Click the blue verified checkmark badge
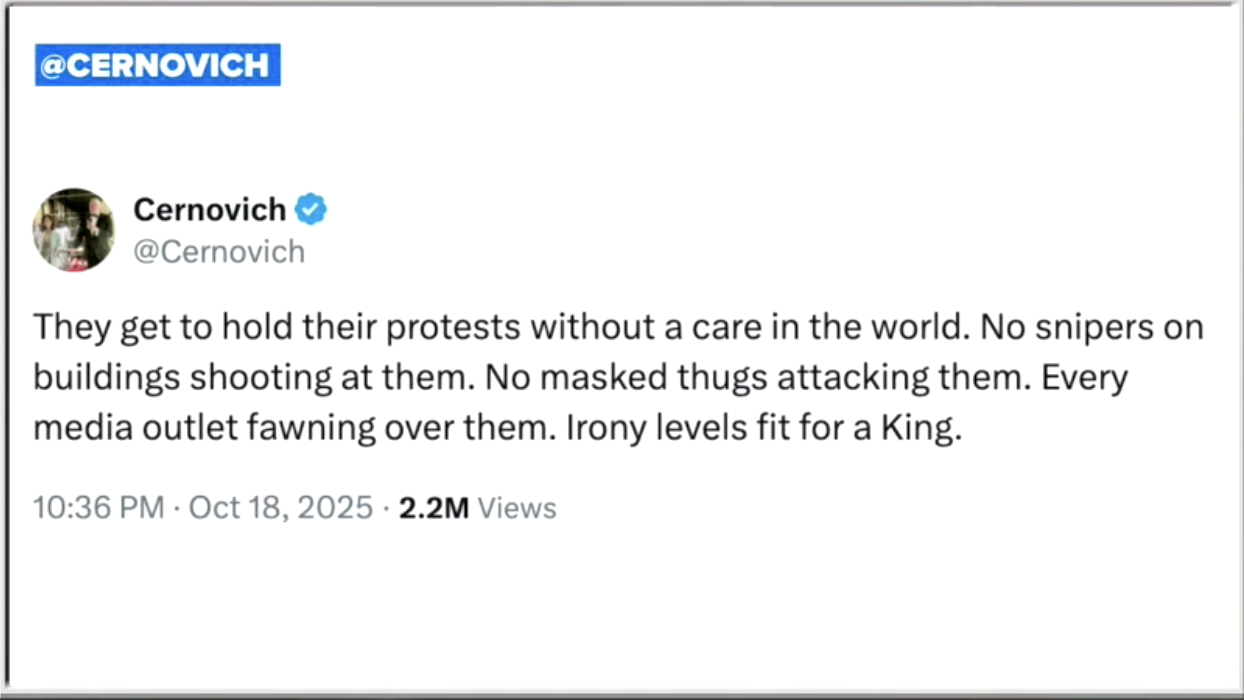1244x700 pixels. 311,210
